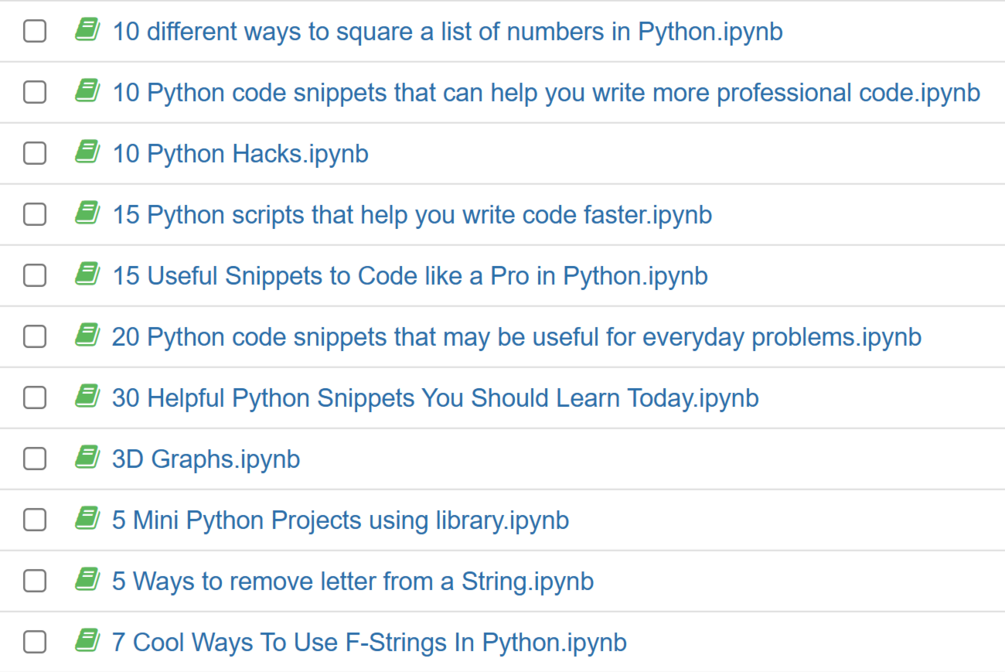Image resolution: width=1005 pixels, height=672 pixels.
Task: Click the notebook icon beside 15 Python scripts notebook
Action: click(87, 214)
